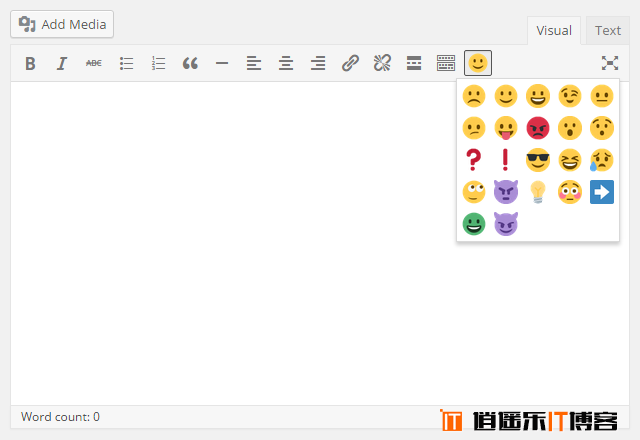This screenshot has height=440, width=640.
Task: Collapse the emoticons dropdown button
Action: (478, 63)
